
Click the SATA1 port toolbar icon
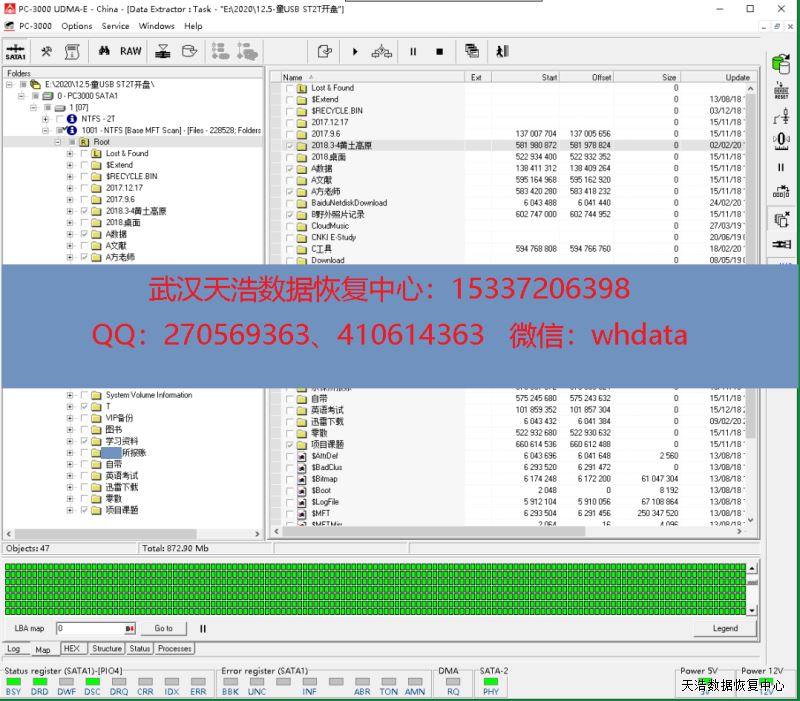(x=16, y=52)
